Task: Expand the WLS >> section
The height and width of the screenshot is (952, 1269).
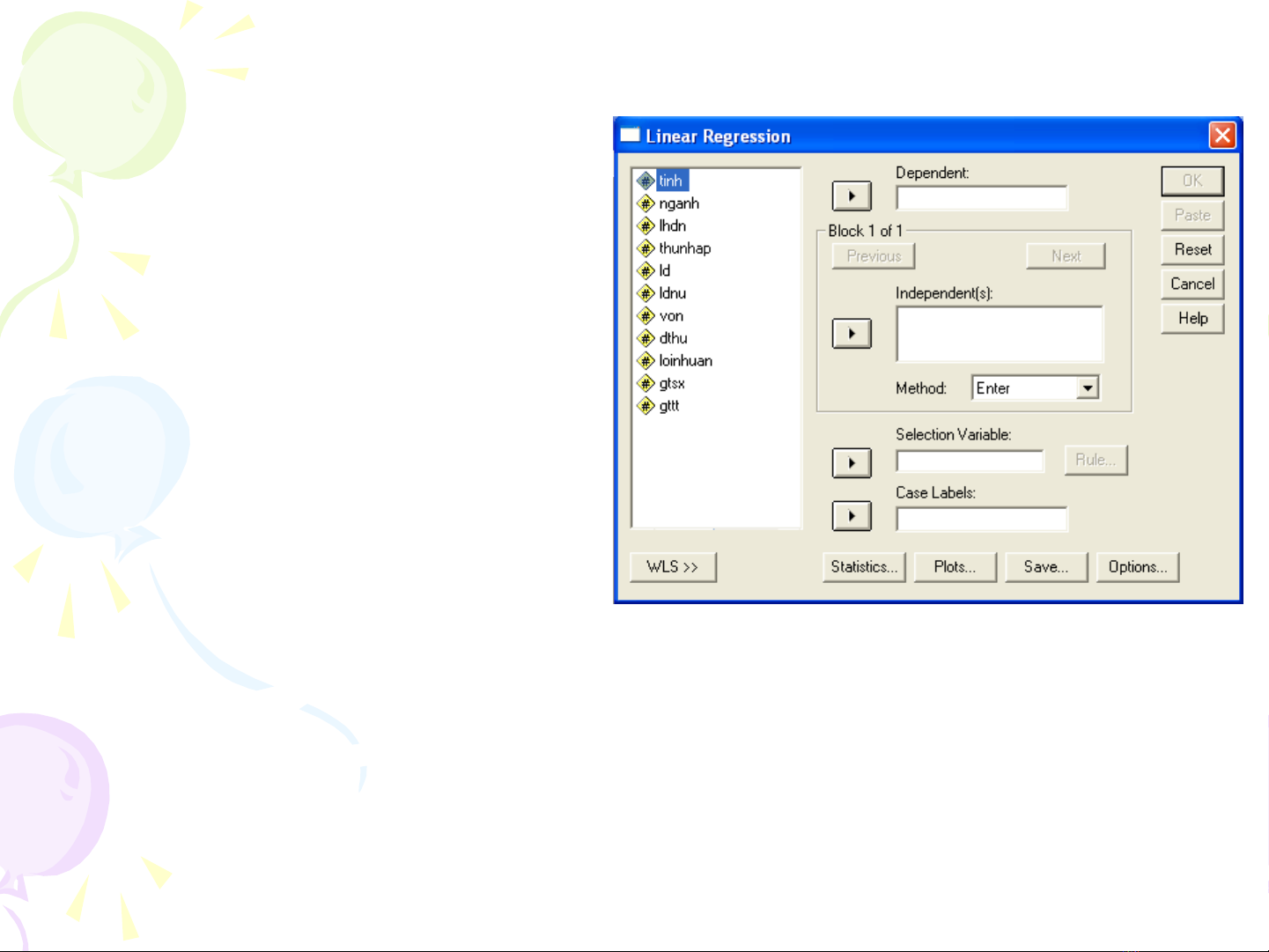Action: click(x=673, y=567)
